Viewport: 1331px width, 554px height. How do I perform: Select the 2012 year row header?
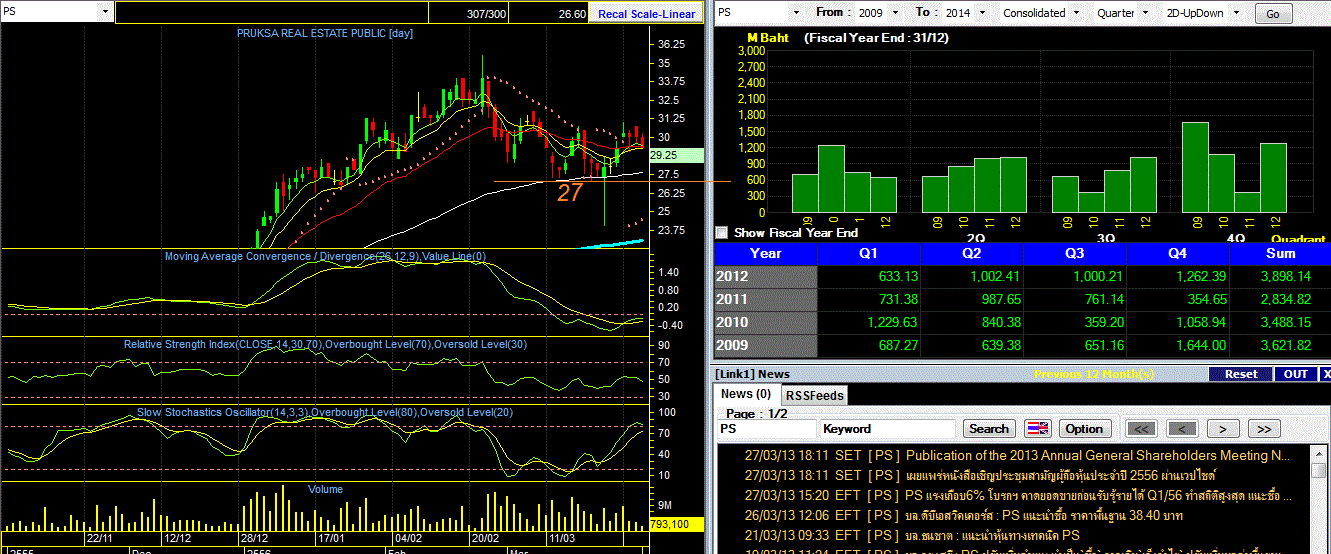coord(765,277)
